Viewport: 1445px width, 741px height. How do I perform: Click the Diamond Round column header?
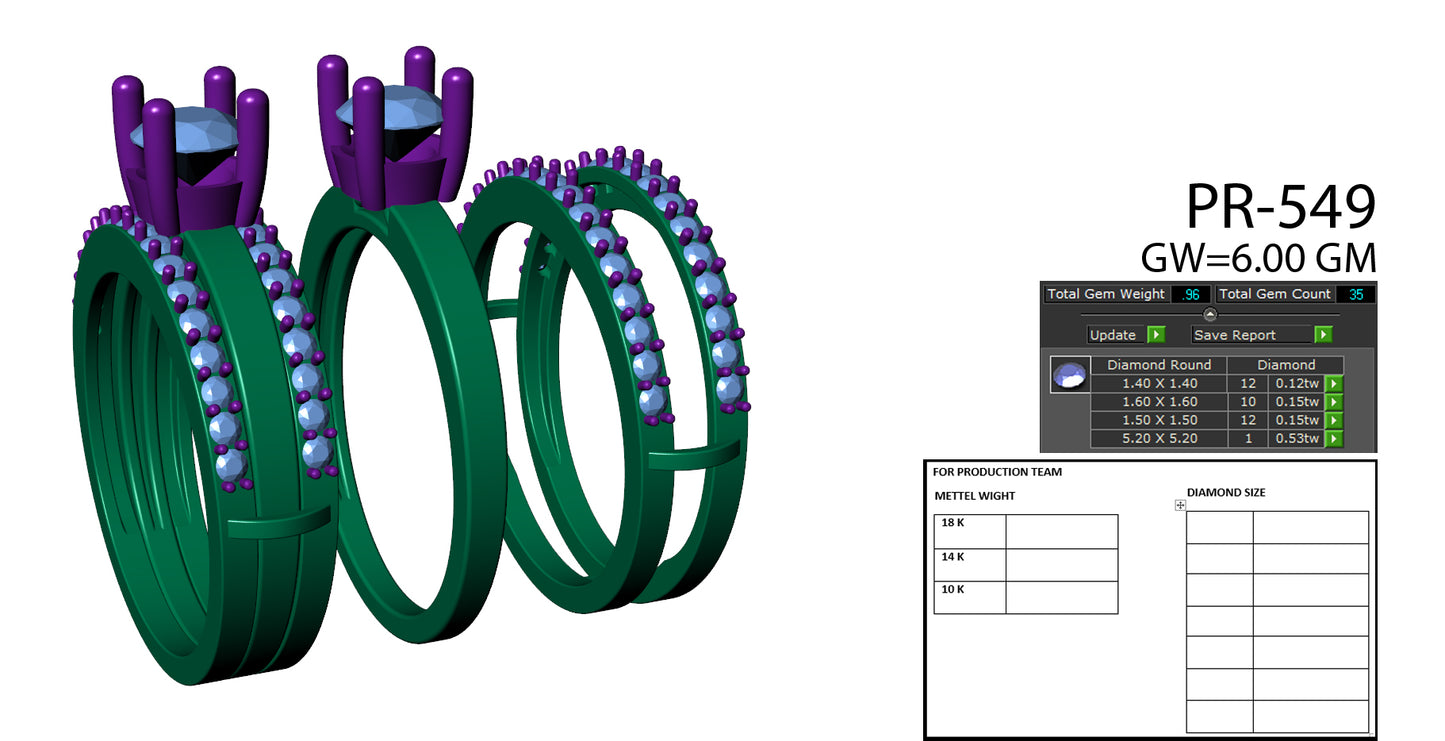(x=1159, y=365)
